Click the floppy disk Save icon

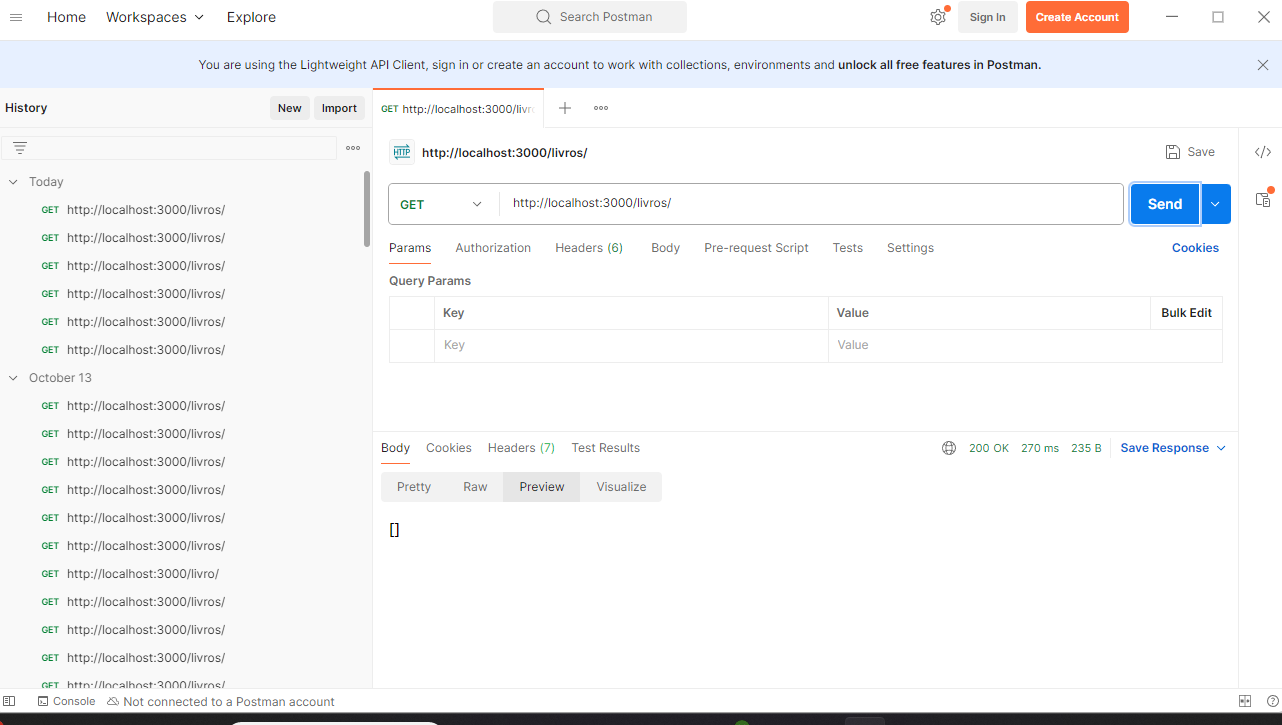coord(1173,152)
